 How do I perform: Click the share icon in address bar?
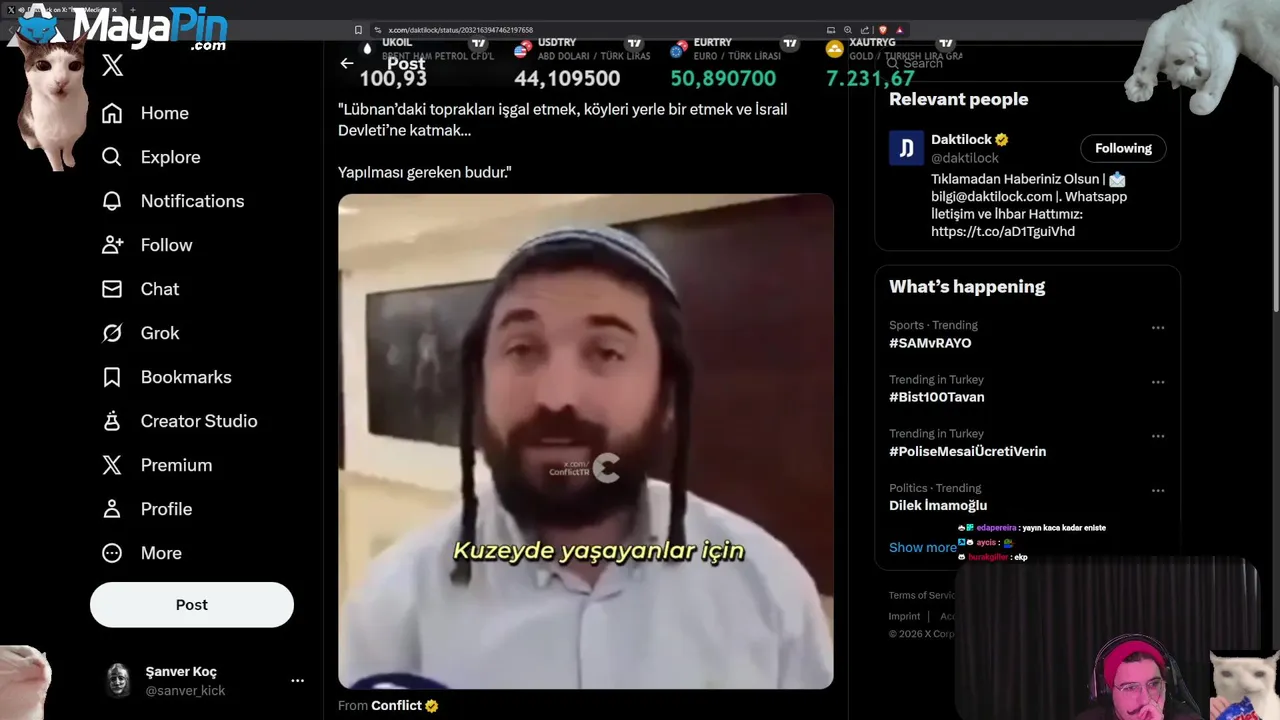coord(865,30)
